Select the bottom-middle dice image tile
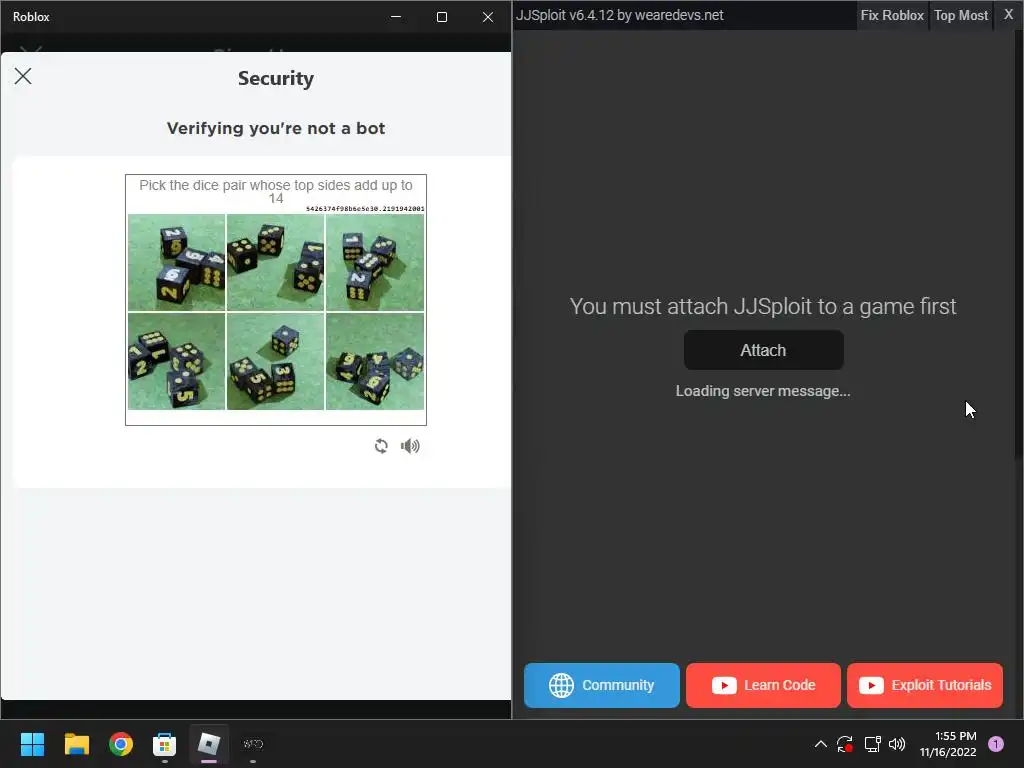 pos(276,361)
